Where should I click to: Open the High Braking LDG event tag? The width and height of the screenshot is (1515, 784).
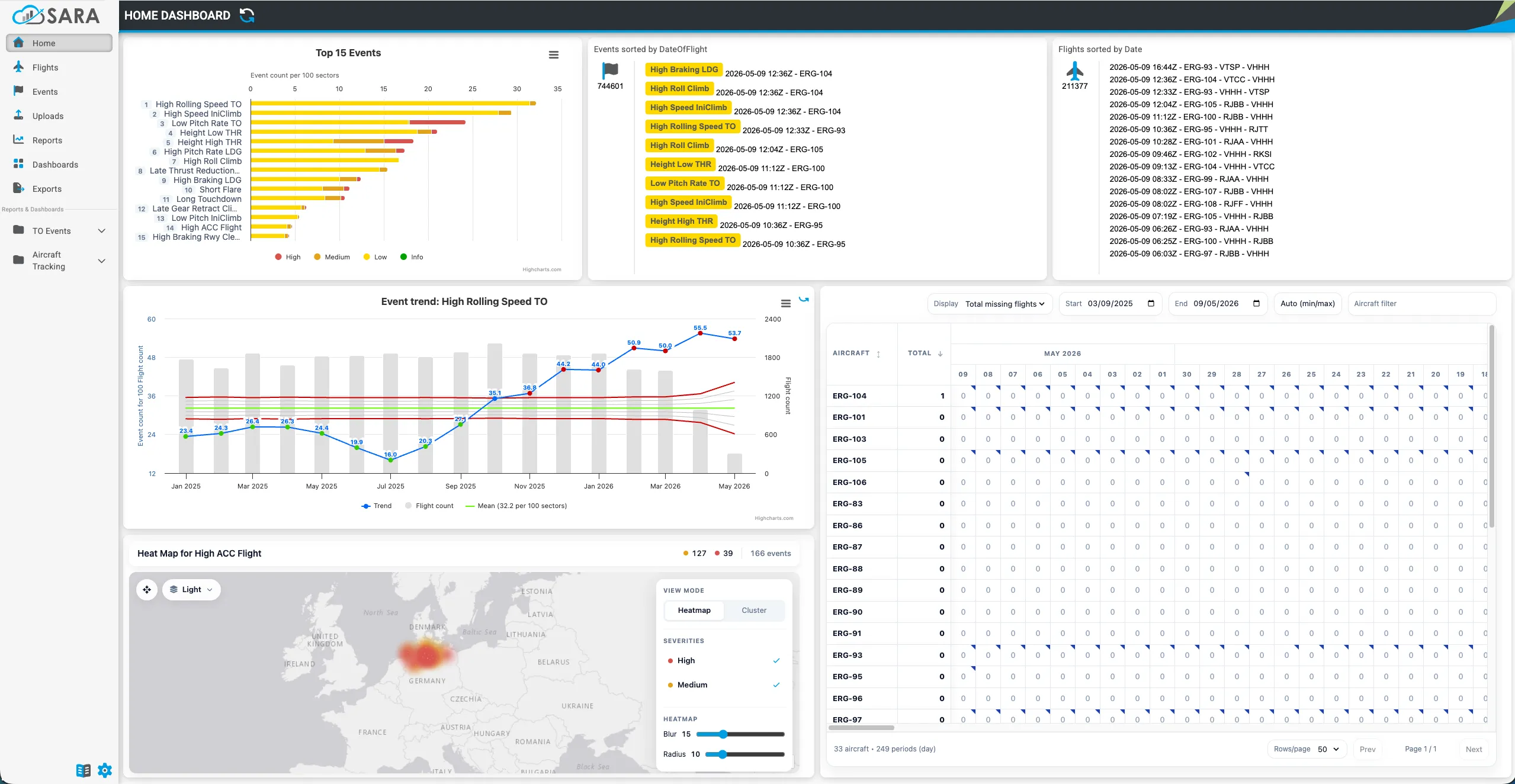tap(684, 69)
